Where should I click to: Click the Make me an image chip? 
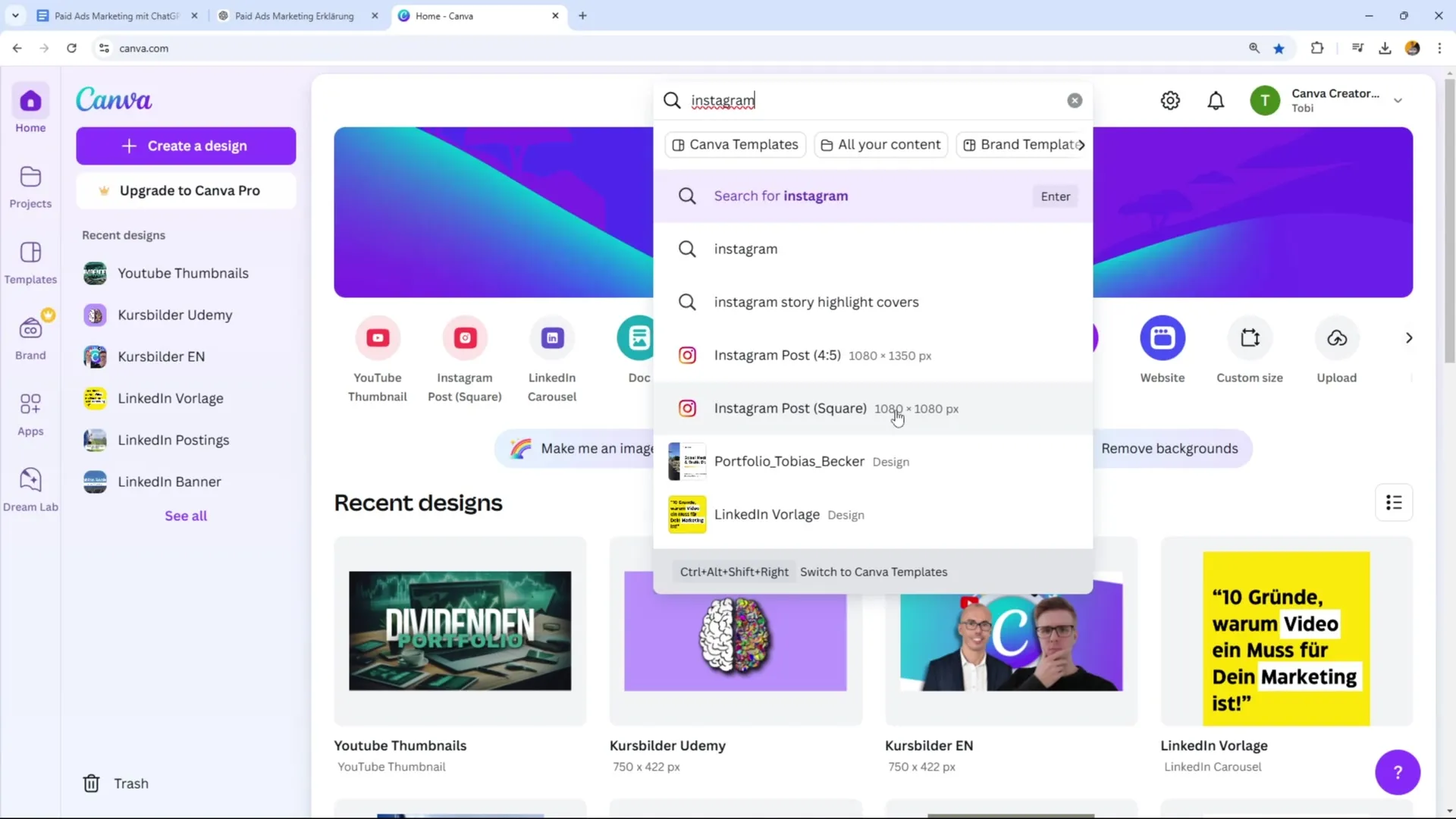[575, 448]
